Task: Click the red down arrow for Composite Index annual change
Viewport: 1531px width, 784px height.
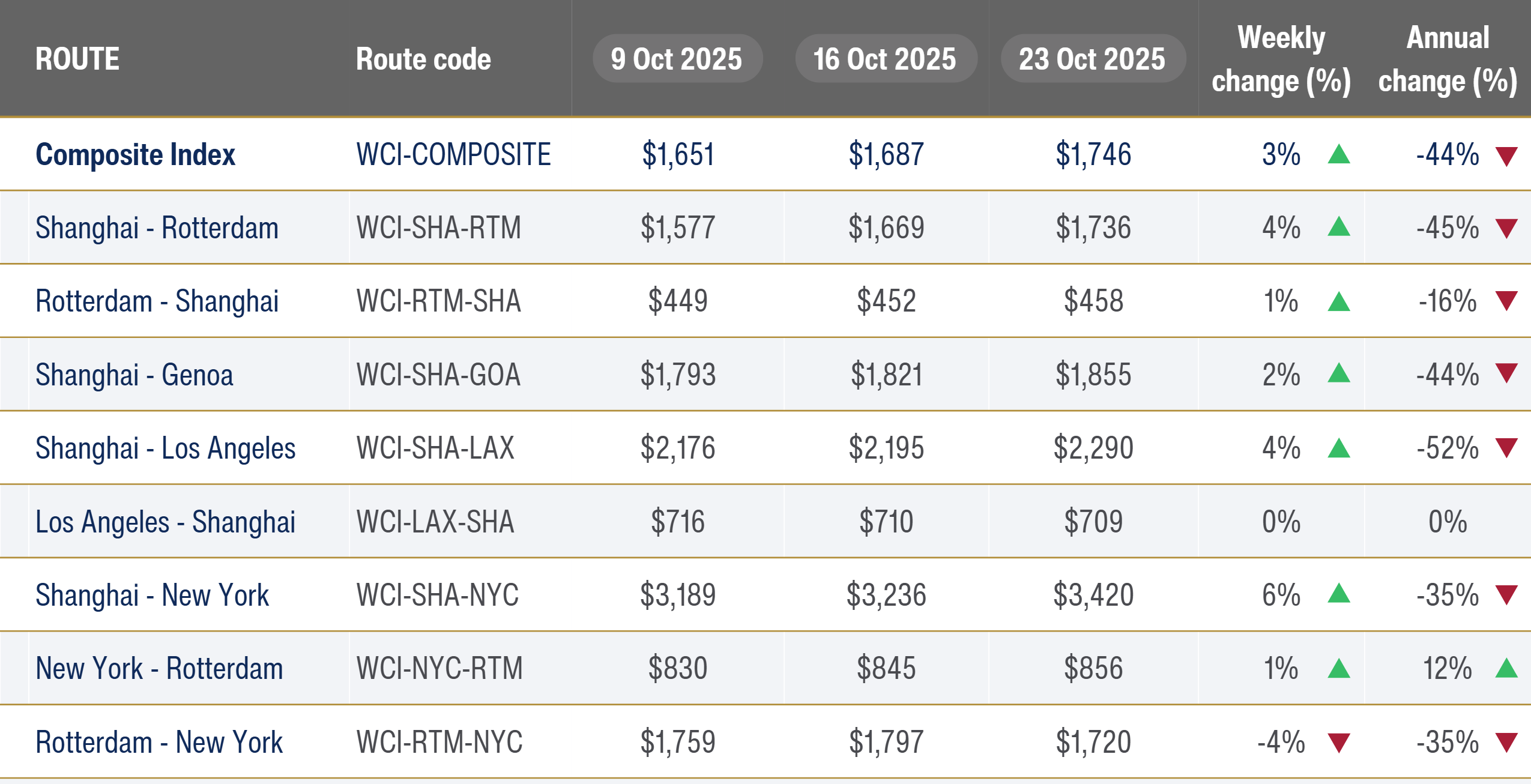Action: click(x=1506, y=156)
